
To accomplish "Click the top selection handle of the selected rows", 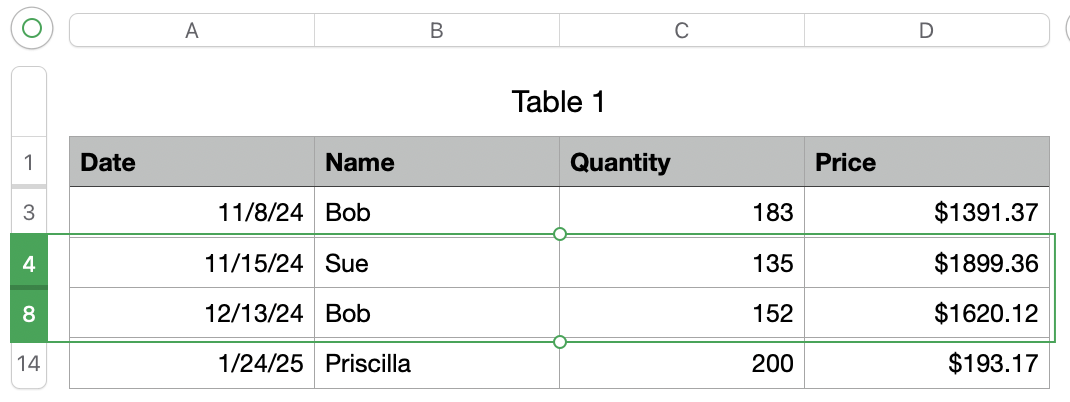I will (560, 234).
